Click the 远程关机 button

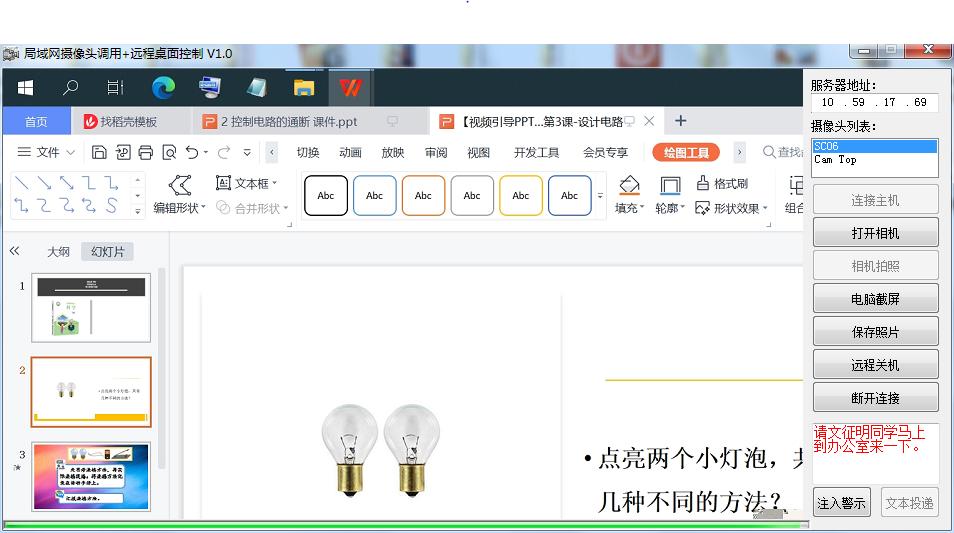[x=876, y=364]
